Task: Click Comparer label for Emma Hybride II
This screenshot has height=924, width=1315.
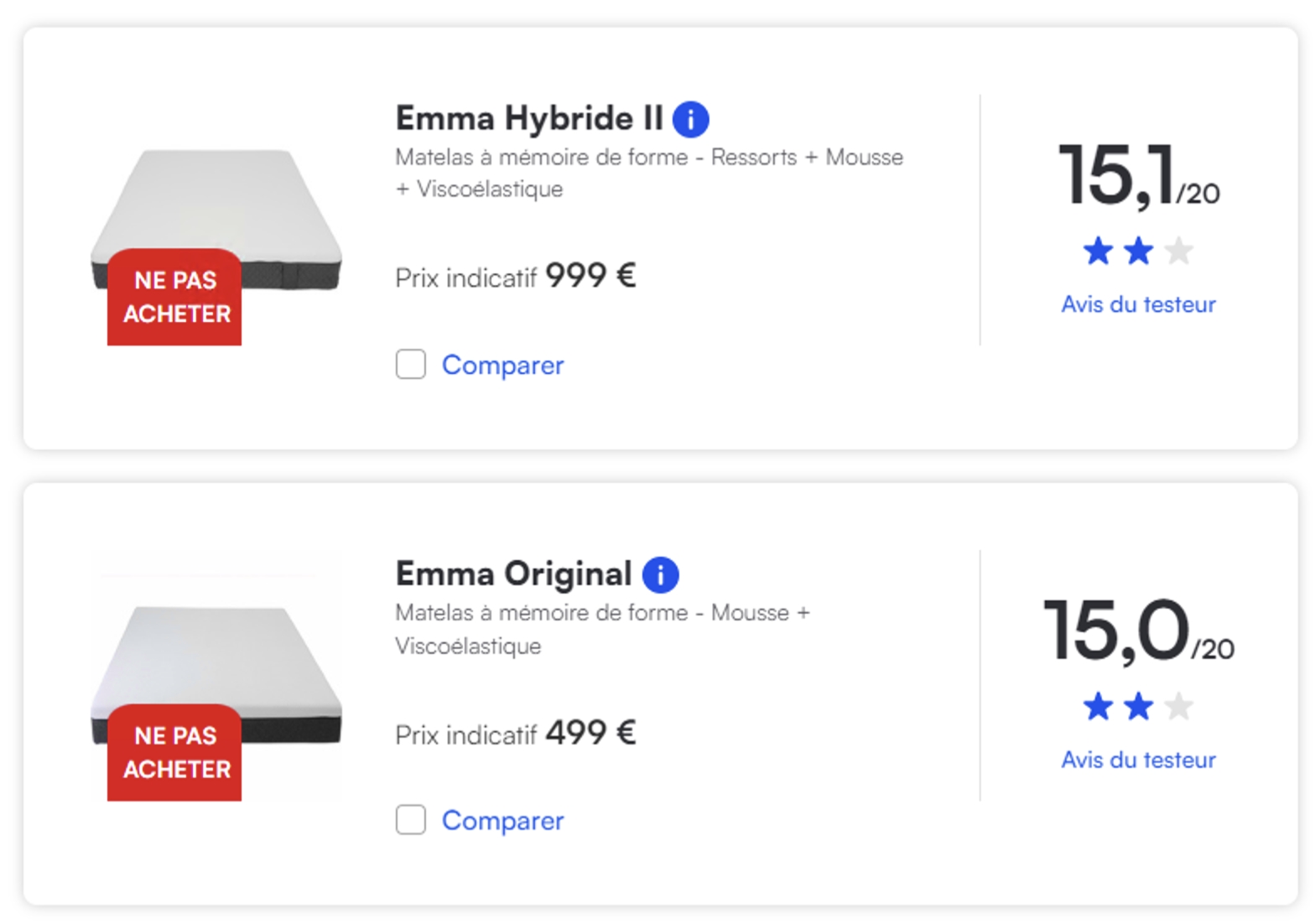Action: point(502,366)
